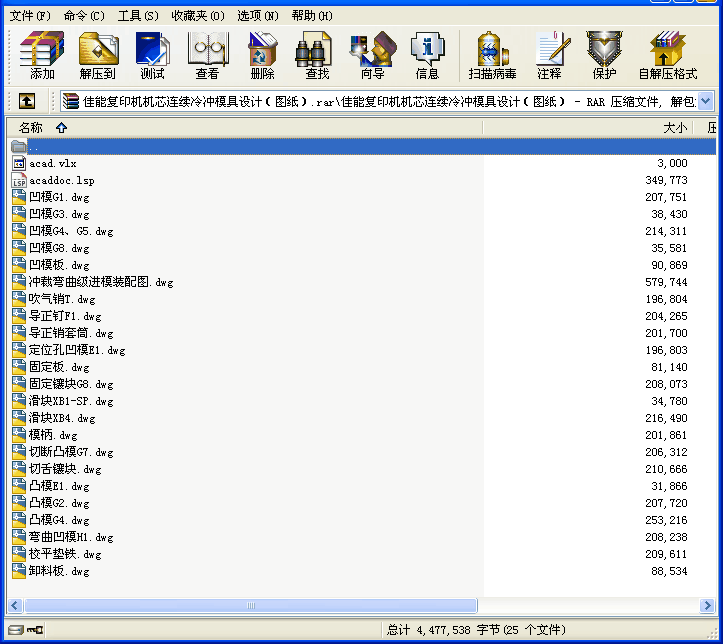
Task: Select file 切舌镶块.dwg
Action: tap(65, 469)
